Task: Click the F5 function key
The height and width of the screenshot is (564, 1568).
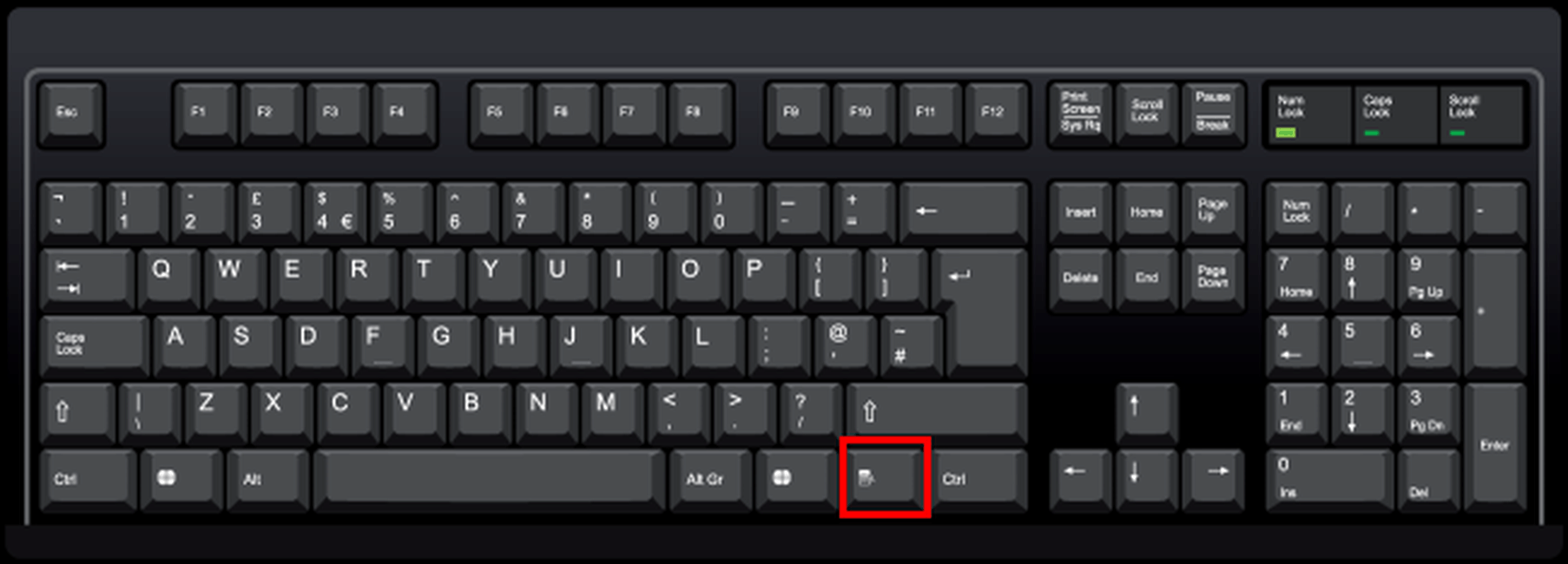Action: click(500, 111)
